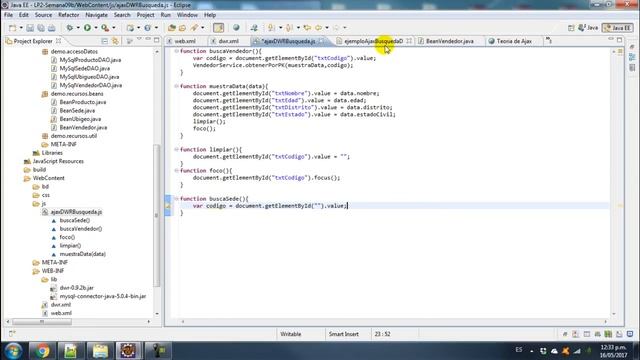Select buscaVendedor() outline entry in tree

(81, 229)
